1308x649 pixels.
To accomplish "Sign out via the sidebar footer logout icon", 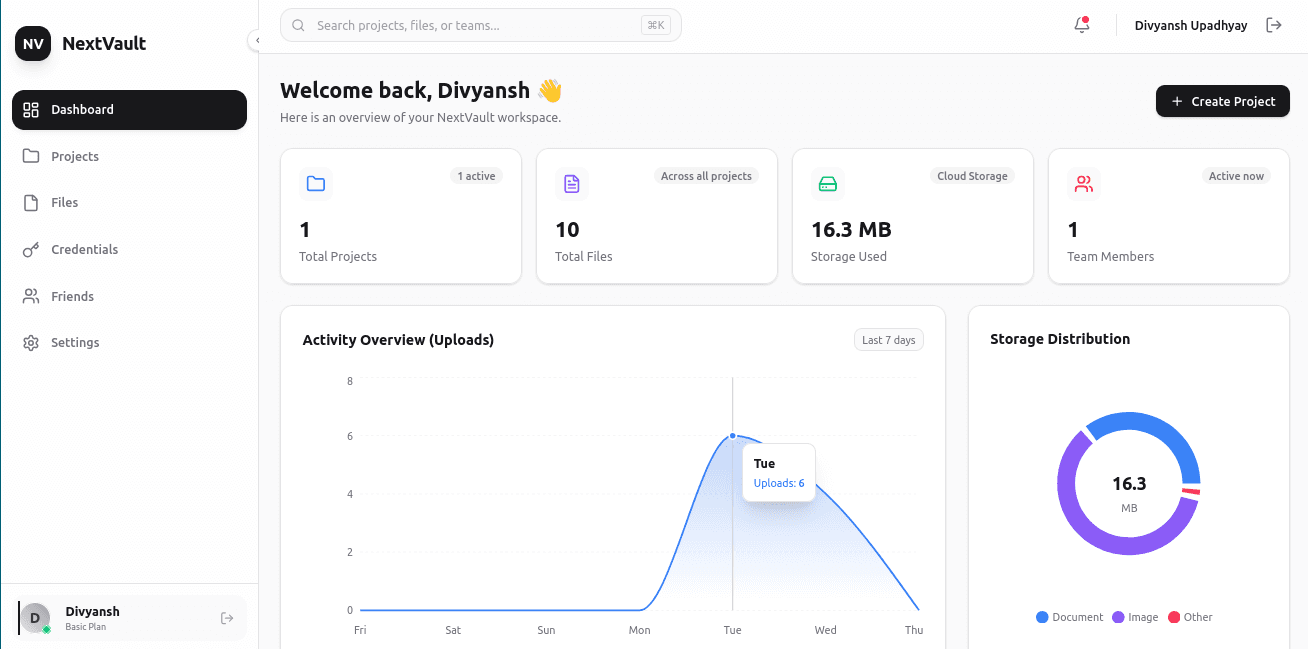I will 227,618.
